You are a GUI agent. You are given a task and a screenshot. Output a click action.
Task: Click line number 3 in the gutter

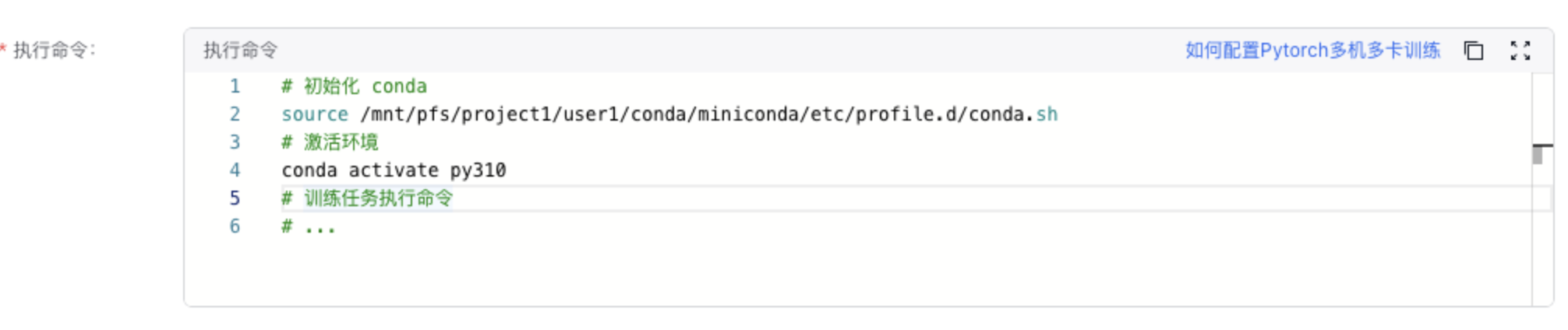pos(235,142)
